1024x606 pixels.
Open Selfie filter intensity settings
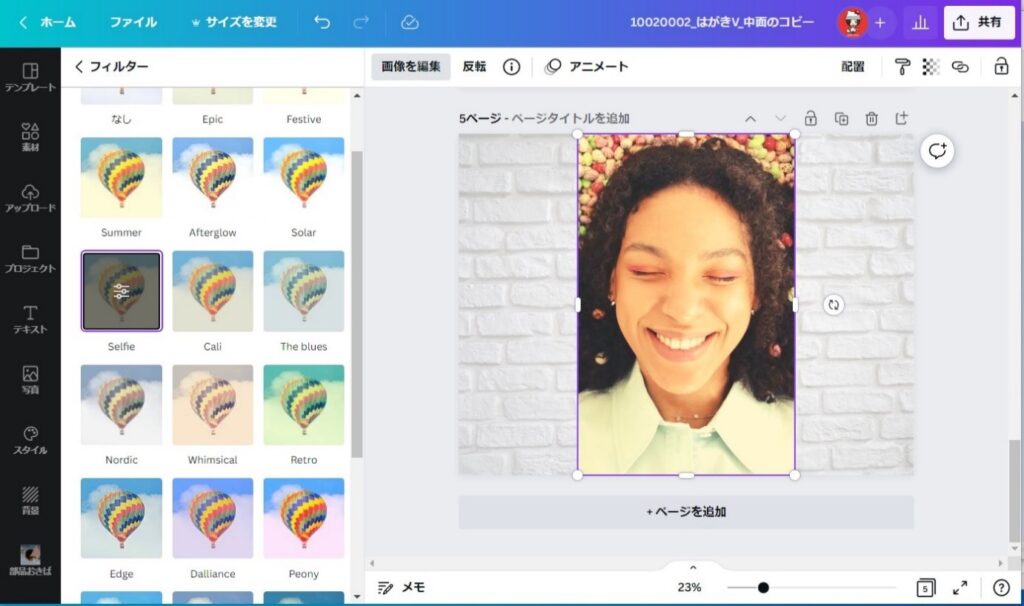pyautogui.click(x=121, y=291)
